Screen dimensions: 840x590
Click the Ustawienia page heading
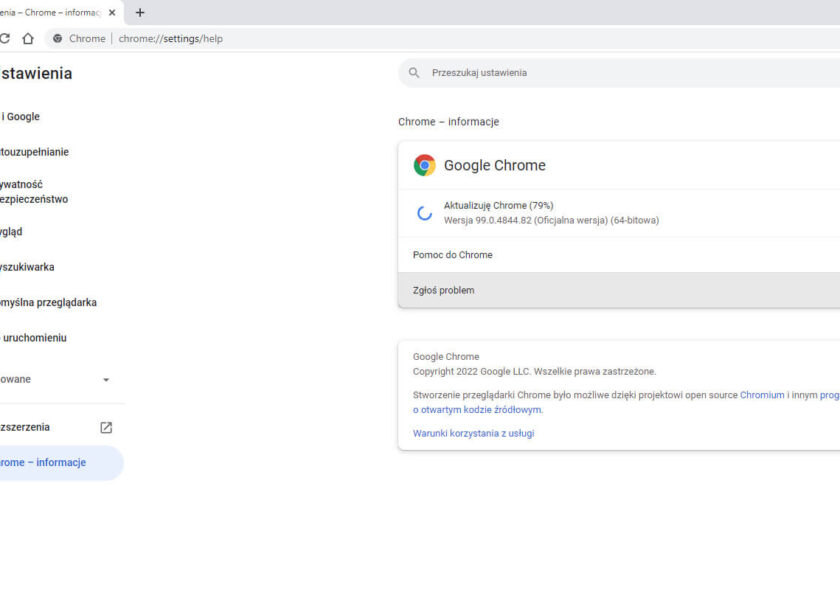coord(36,73)
